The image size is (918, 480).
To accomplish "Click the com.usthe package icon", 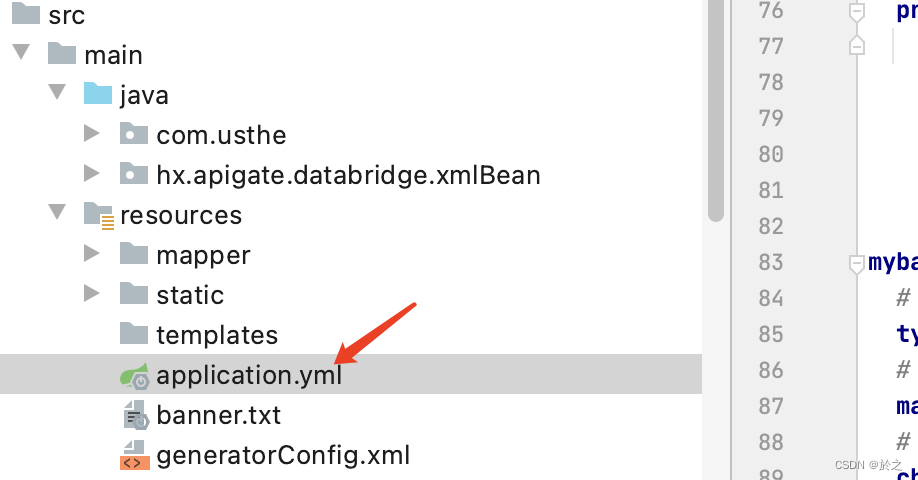I will point(134,135).
